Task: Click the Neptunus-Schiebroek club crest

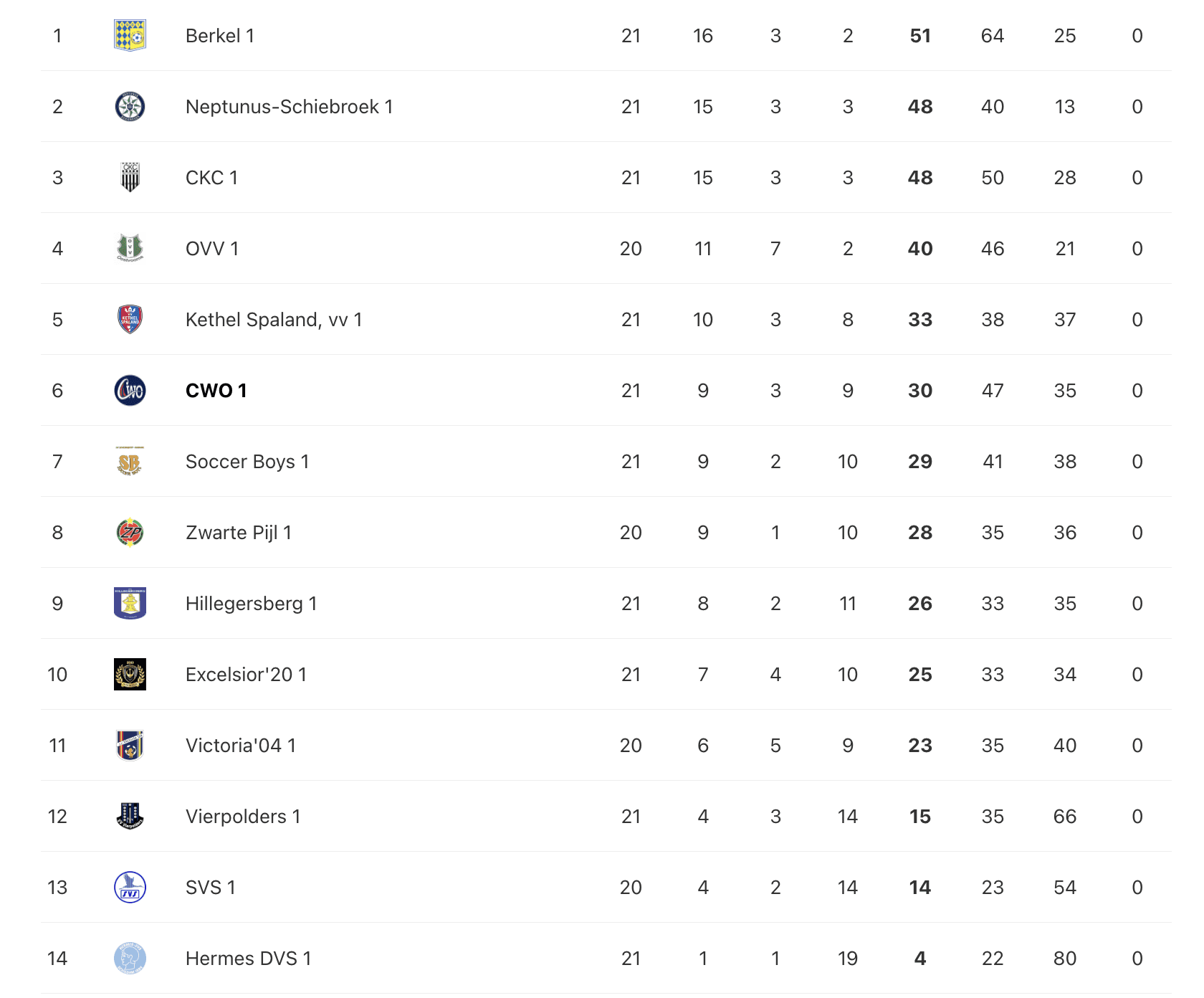Action: pos(130,106)
